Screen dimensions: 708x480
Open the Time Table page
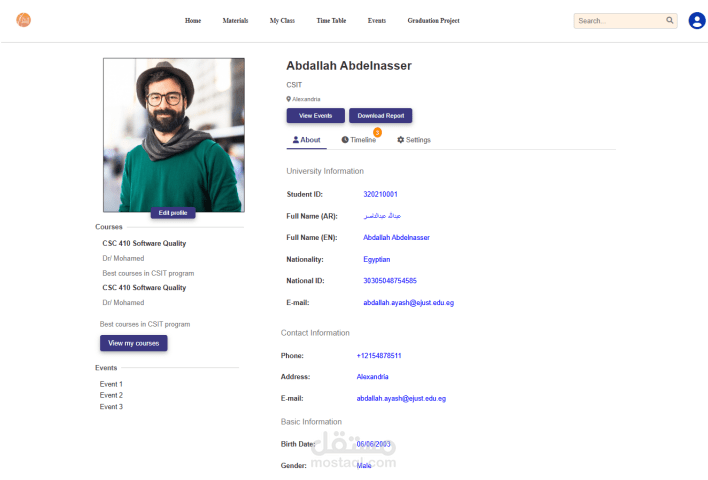pos(331,20)
